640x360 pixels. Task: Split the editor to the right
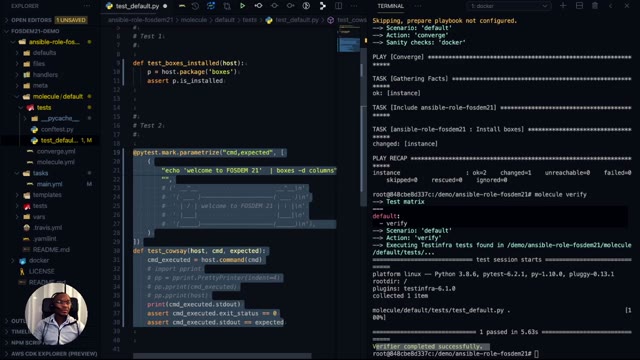tap(338, 6)
